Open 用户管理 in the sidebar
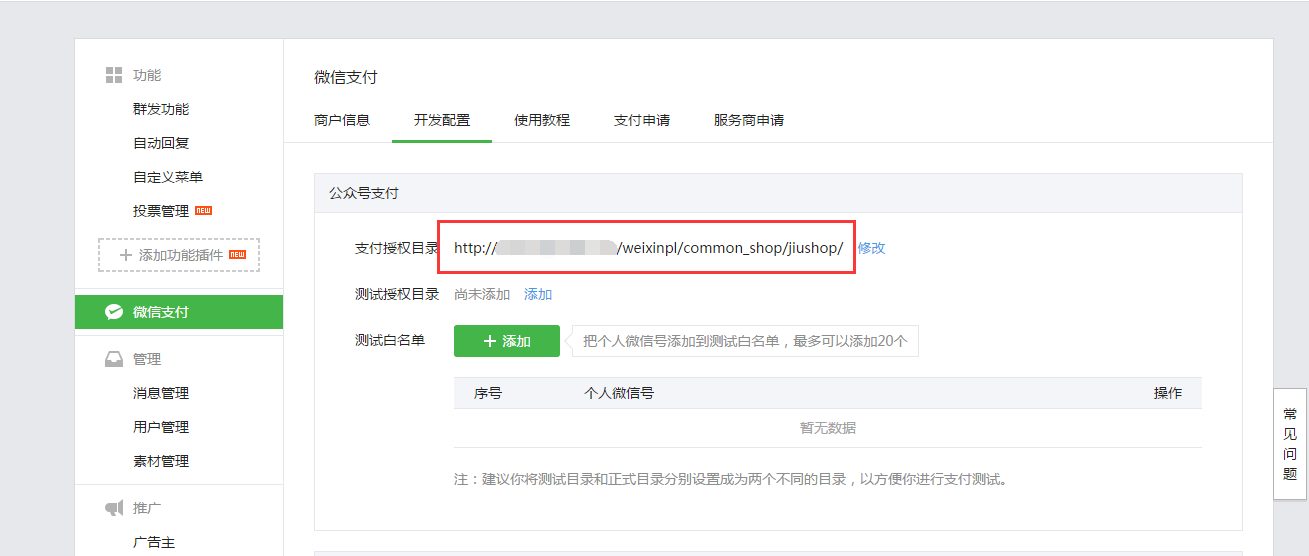This screenshot has width=1309, height=556. [x=160, y=427]
